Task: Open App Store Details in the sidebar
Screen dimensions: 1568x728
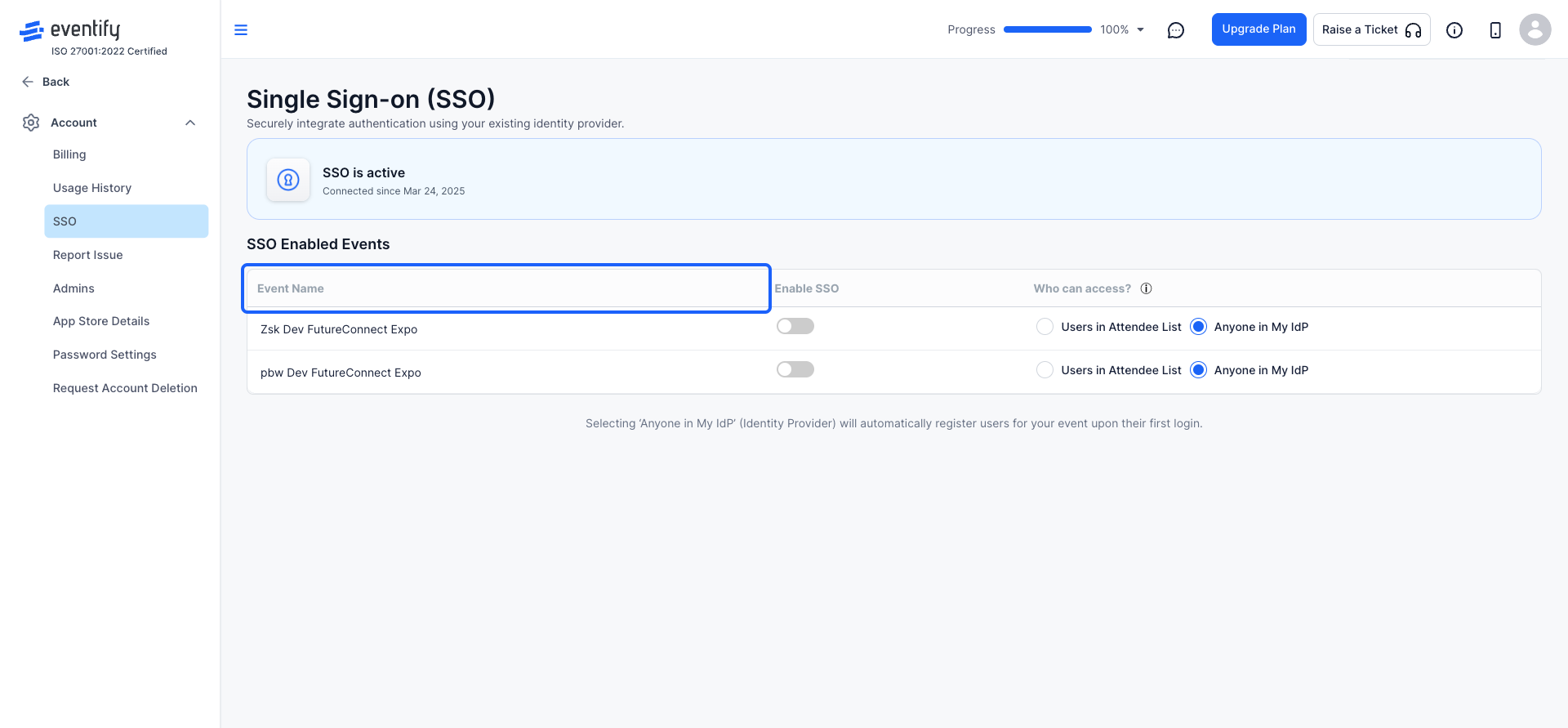Action: 127,321
